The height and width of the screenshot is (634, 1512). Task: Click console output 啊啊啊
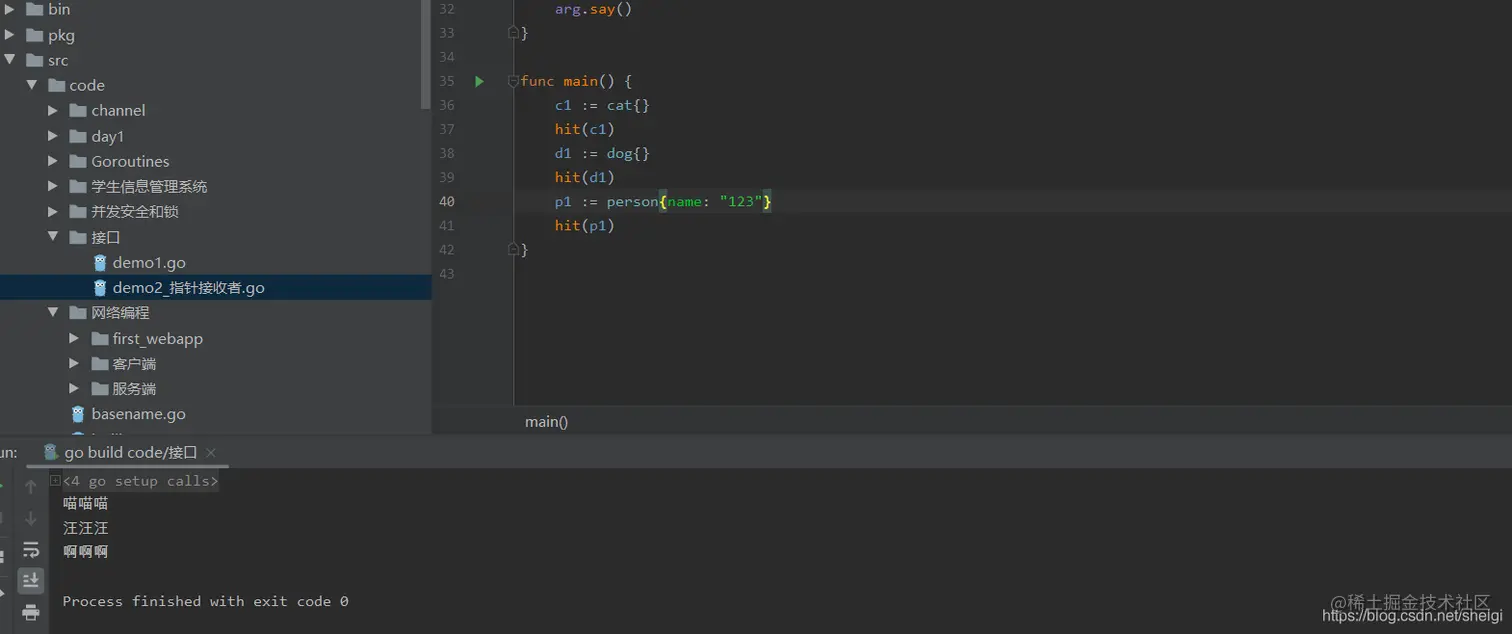point(85,551)
